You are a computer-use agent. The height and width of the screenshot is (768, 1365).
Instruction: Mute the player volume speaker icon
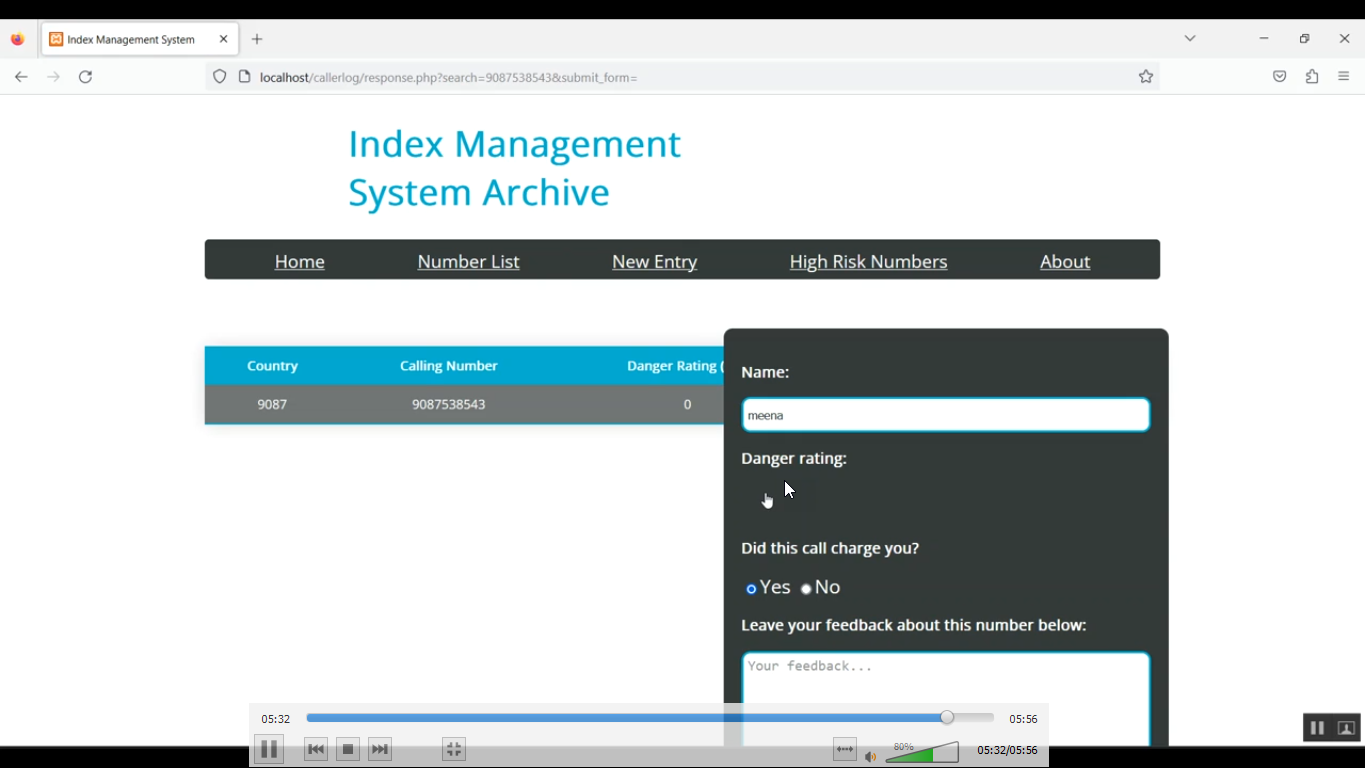tap(871, 756)
